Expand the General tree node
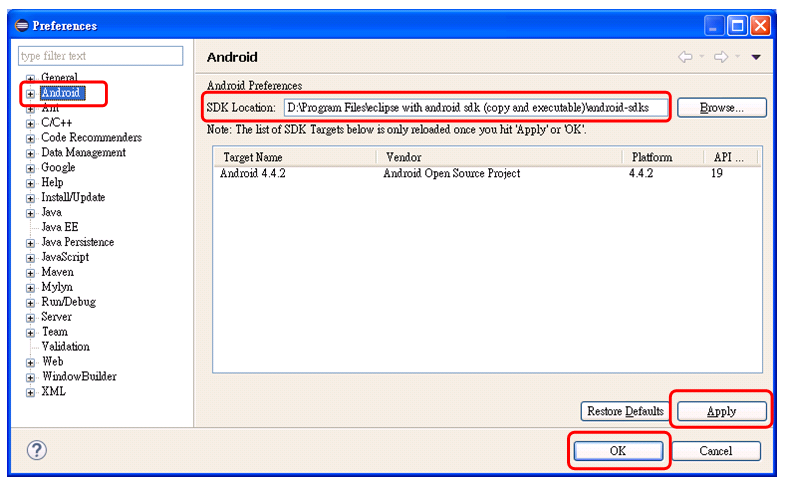Viewport: 786px width, 487px height. (30, 79)
